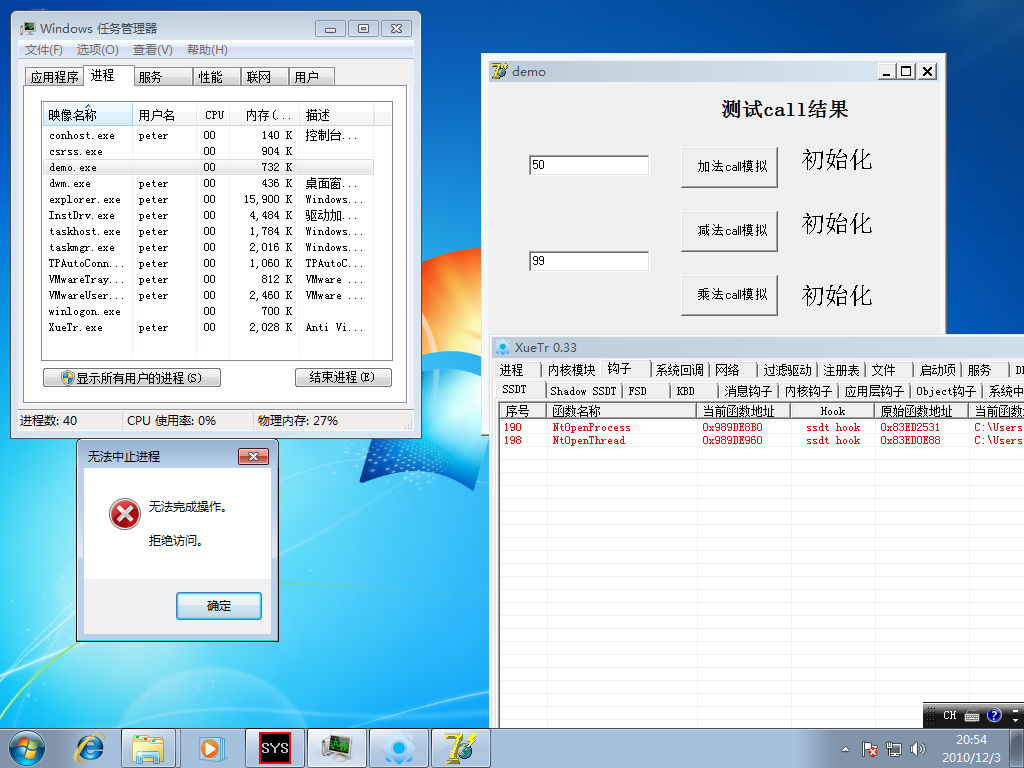
Task: Switch to SYS driver loader taskbar icon
Action: coord(274,748)
